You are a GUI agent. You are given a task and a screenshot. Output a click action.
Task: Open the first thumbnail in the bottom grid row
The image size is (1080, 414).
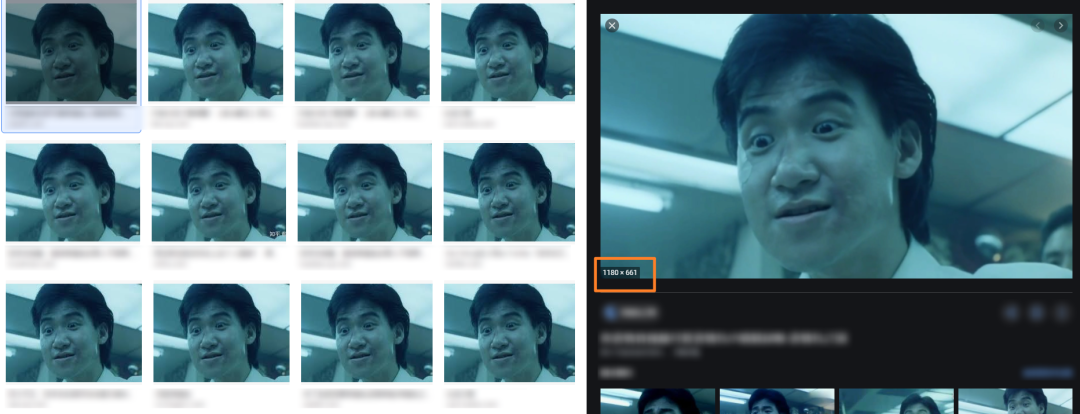pos(74,333)
